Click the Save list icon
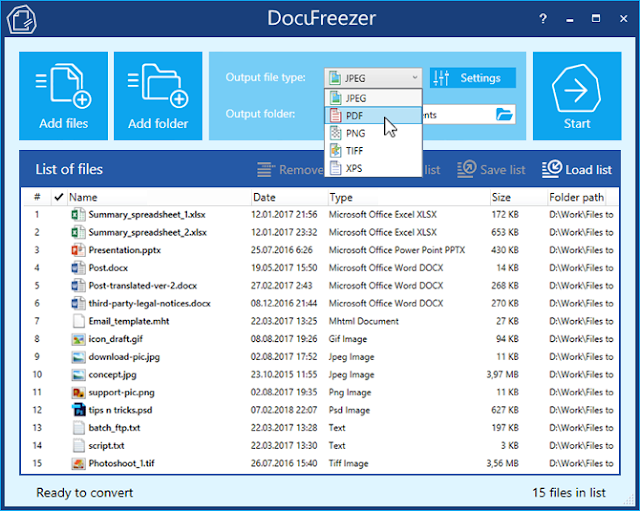The image size is (640, 511). click(x=467, y=169)
